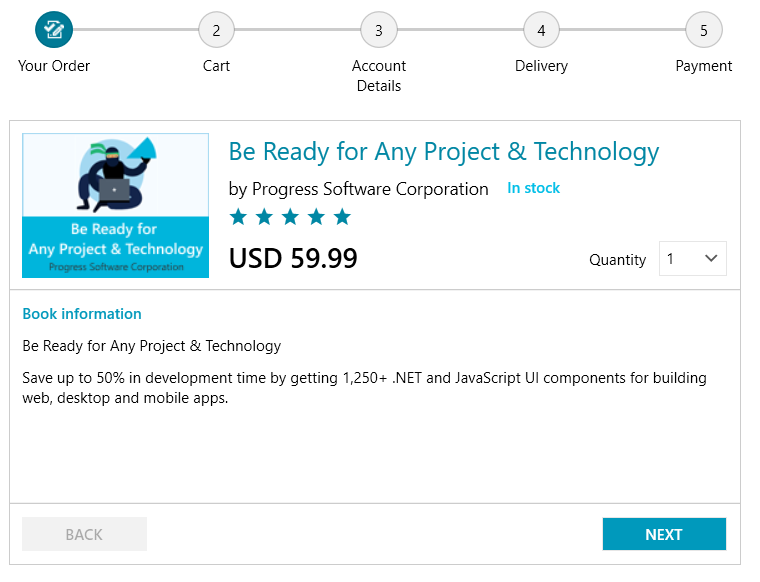Click the fifth rating star
Screen dimensions: 760x582
pyautogui.click(x=342, y=217)
